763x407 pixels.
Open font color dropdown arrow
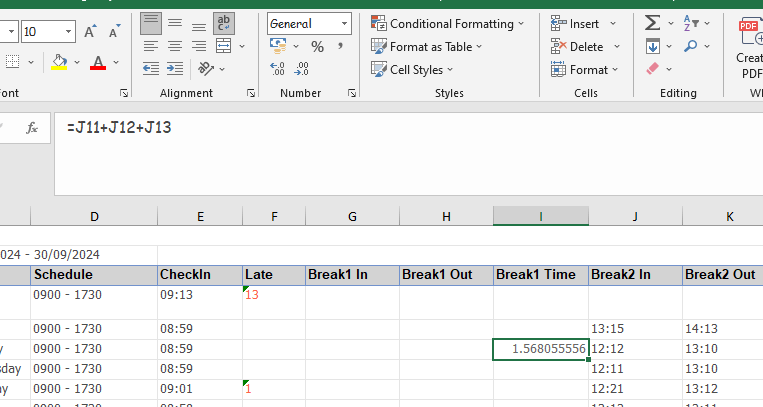pyautogui.click(x=116, y=62)
